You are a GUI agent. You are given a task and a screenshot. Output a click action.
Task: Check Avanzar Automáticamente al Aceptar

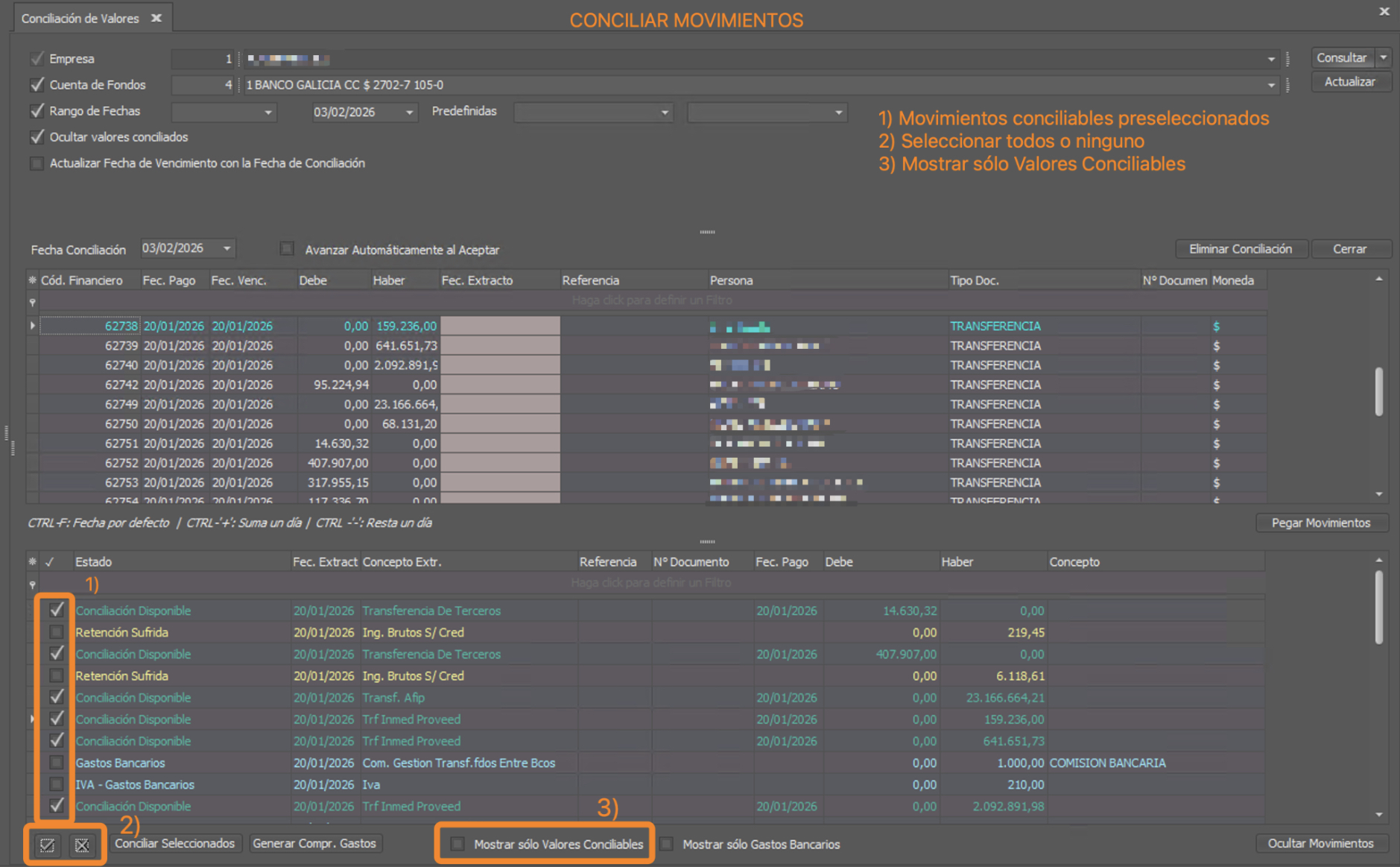click(x=287, y=249)
